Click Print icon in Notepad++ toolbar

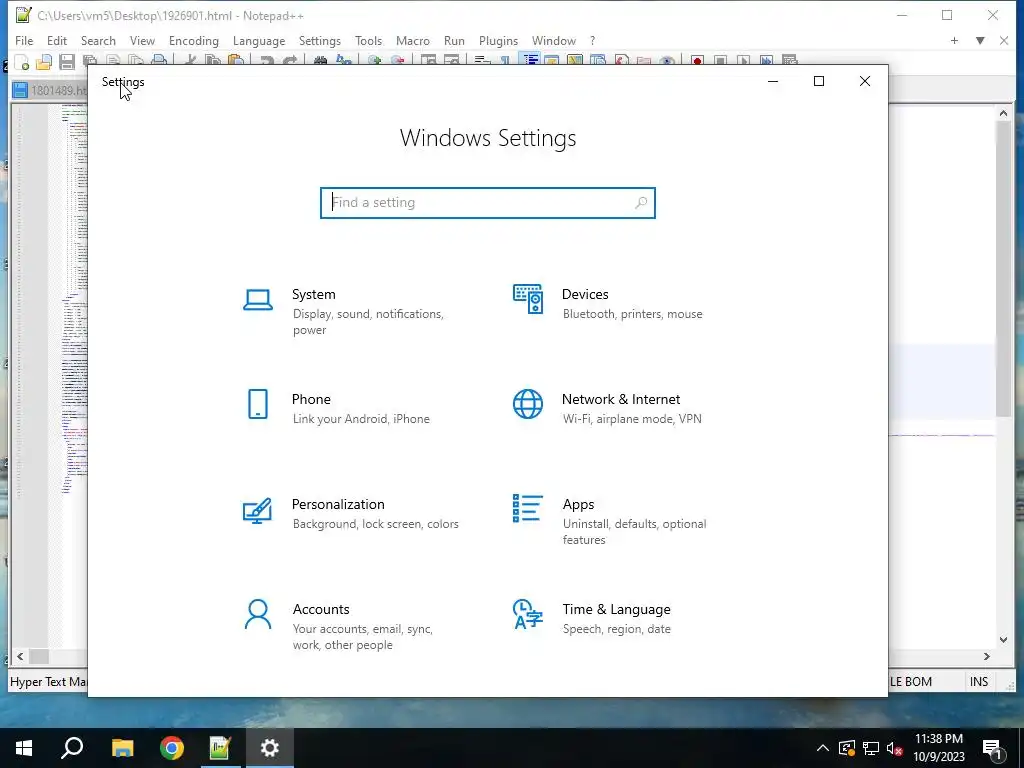tap(159, 61)
